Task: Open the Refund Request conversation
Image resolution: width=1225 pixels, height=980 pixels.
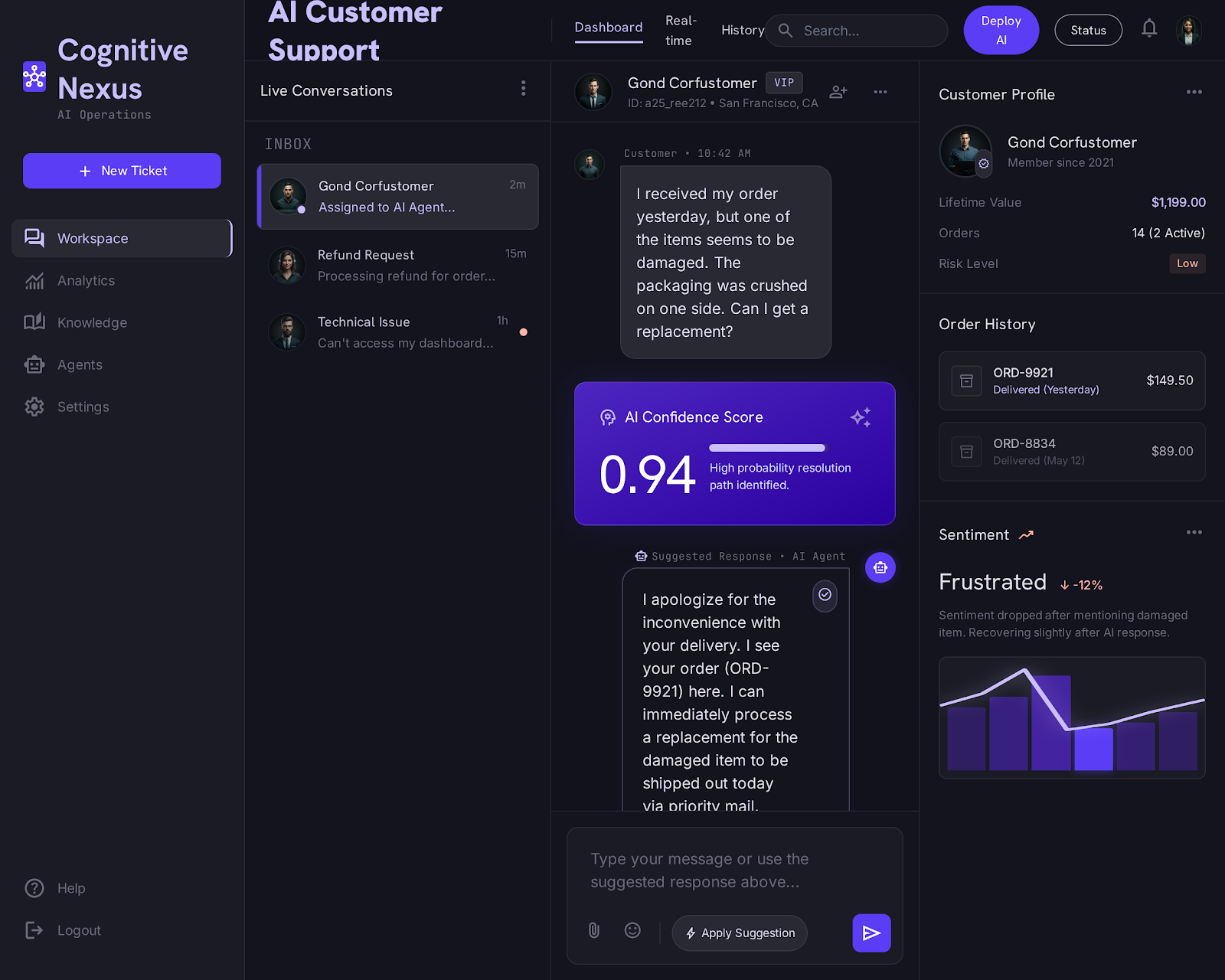Action: (x=397, y=266)
